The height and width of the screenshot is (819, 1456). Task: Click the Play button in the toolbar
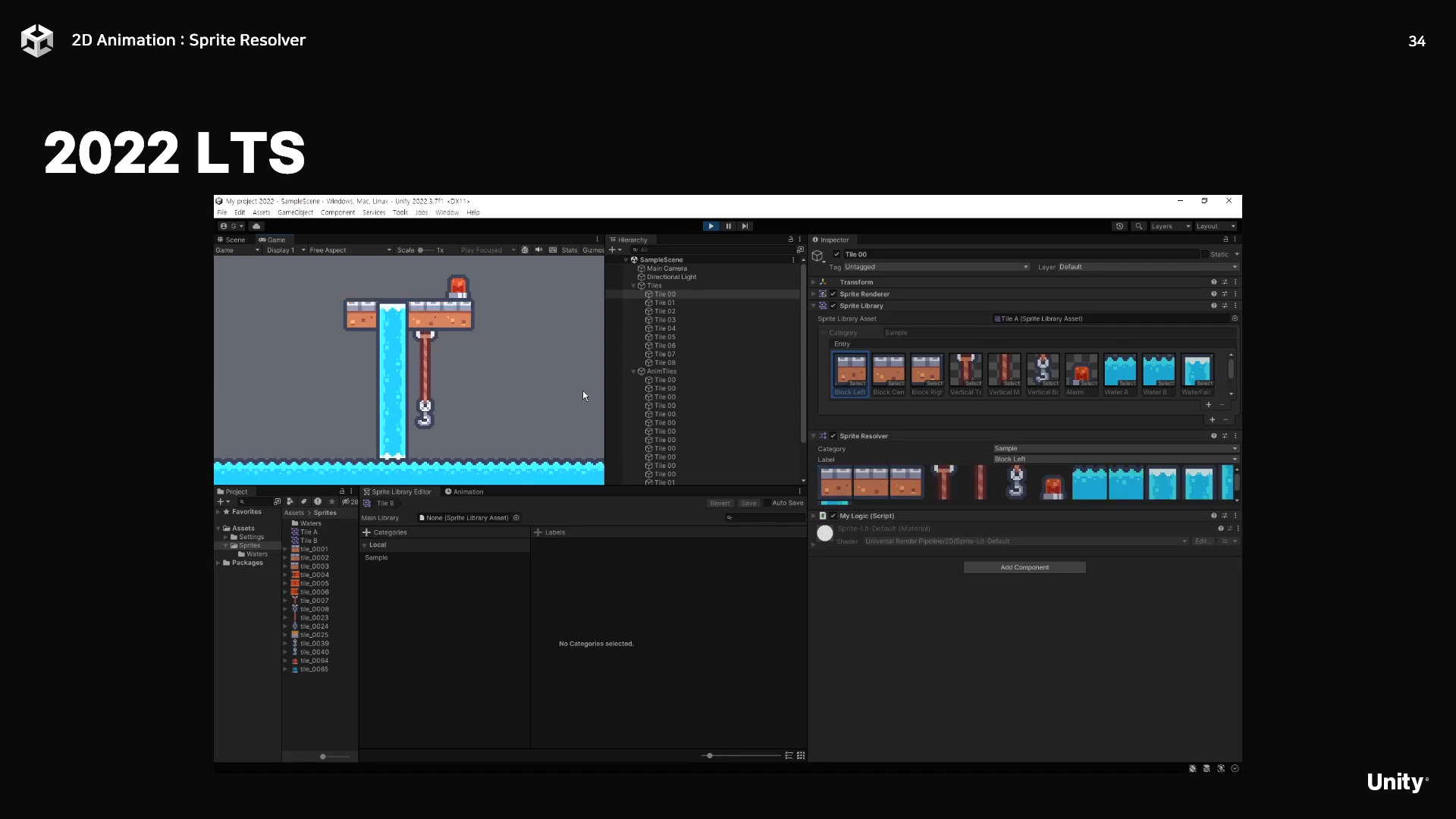(x=711, y=226)
